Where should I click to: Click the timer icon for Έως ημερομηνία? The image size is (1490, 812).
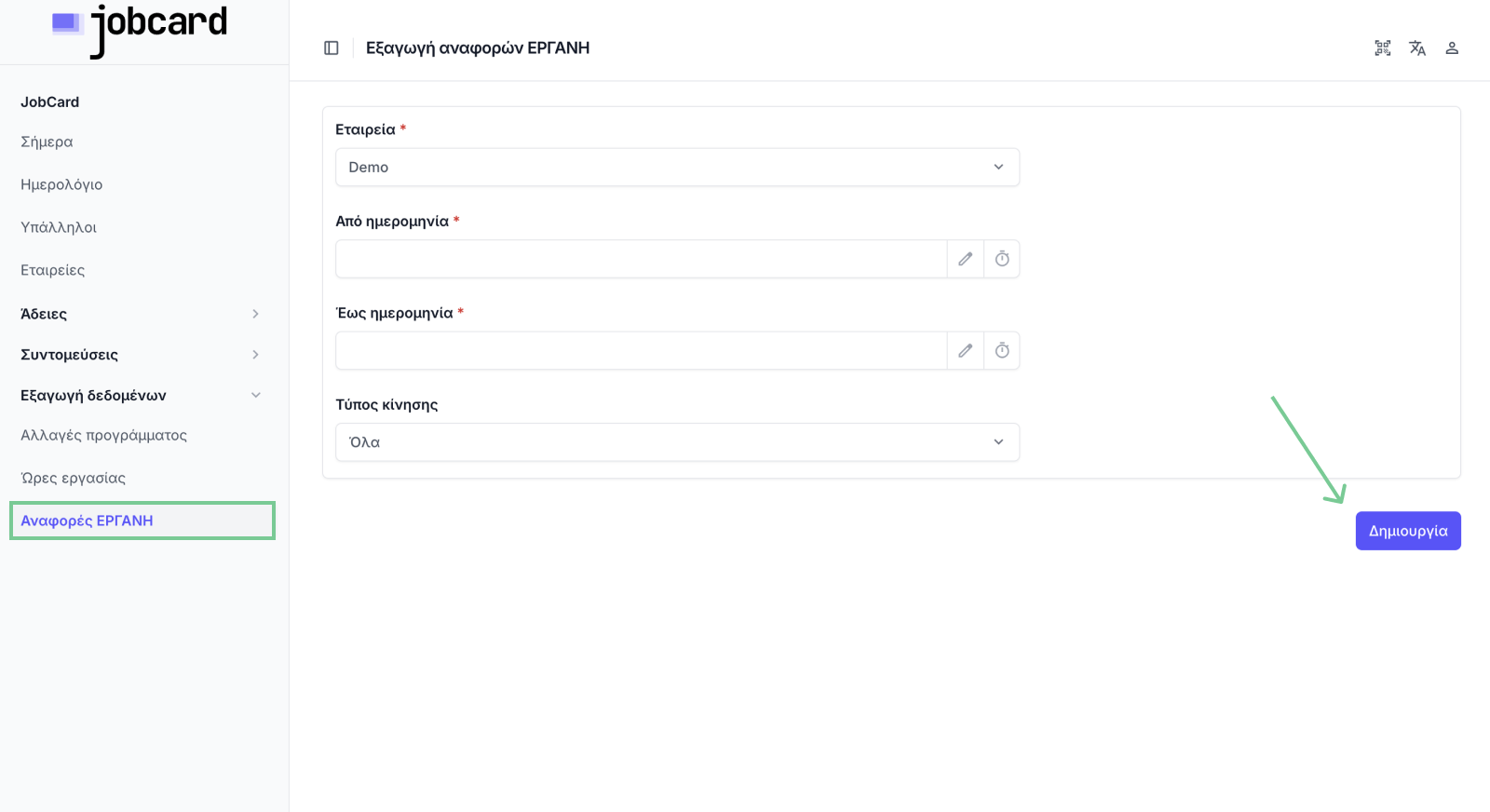pos(1002,351)
